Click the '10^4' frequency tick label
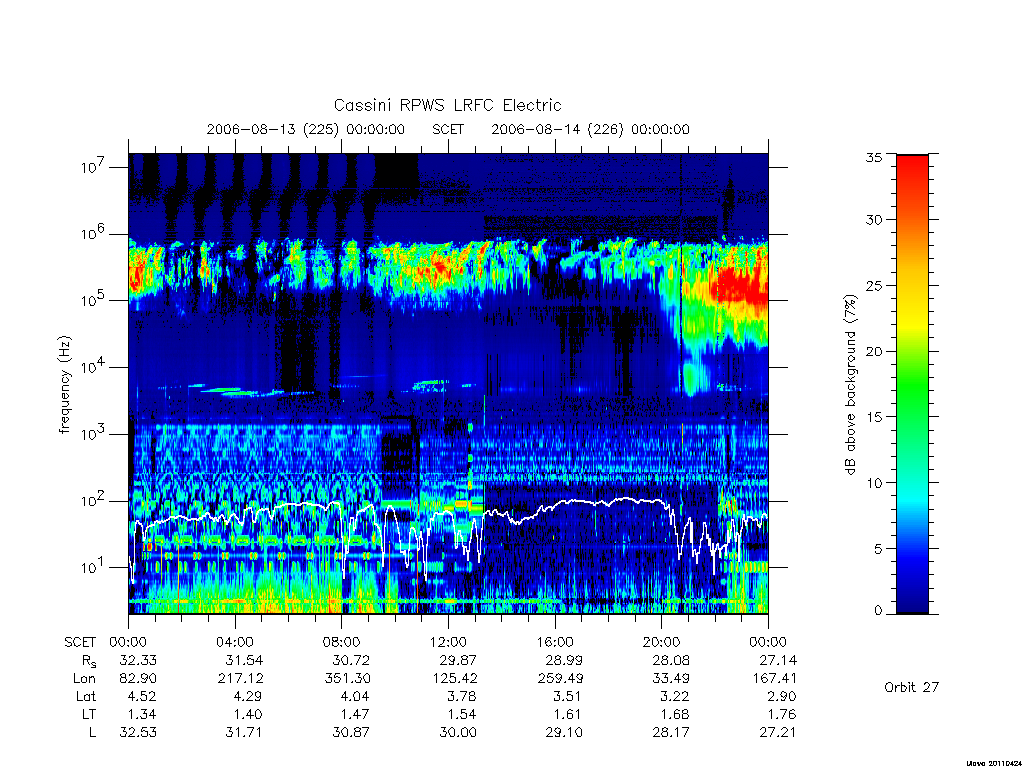Viewport: 1024px width, 768px height. click(94, 367)
